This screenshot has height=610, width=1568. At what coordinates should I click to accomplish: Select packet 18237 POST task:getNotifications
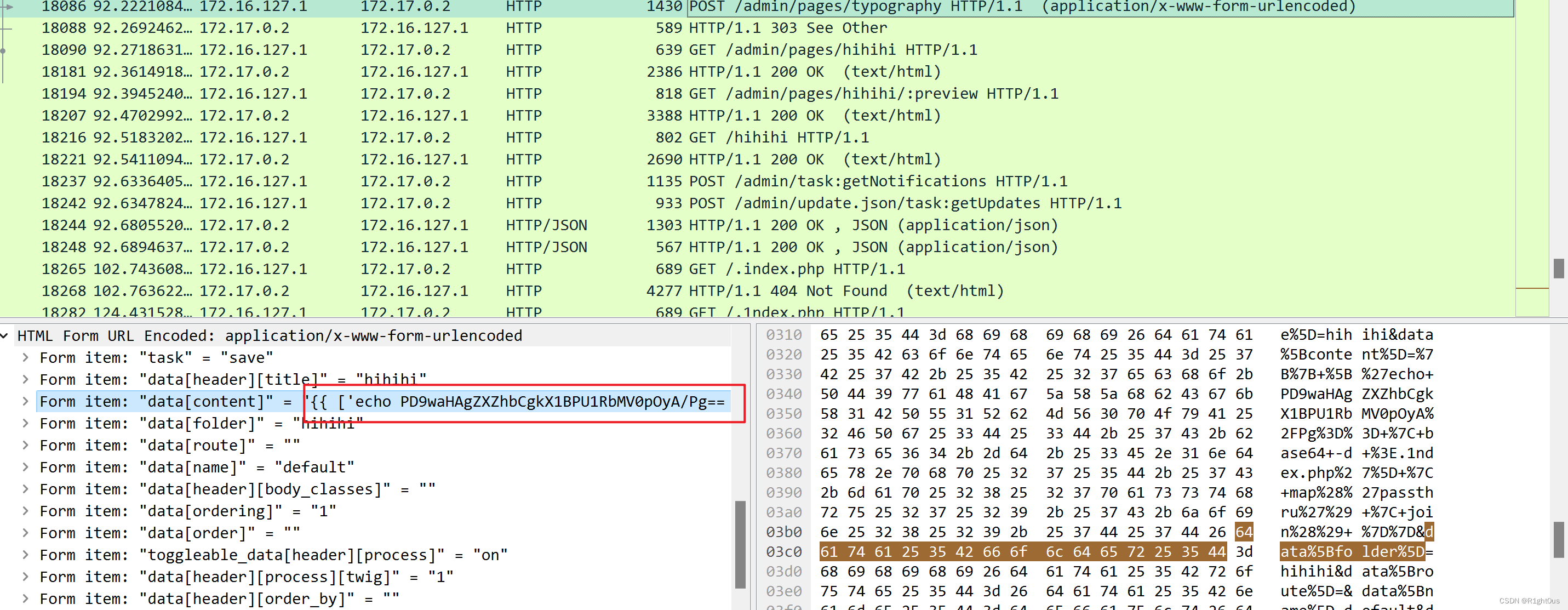(x=757, y=181)
